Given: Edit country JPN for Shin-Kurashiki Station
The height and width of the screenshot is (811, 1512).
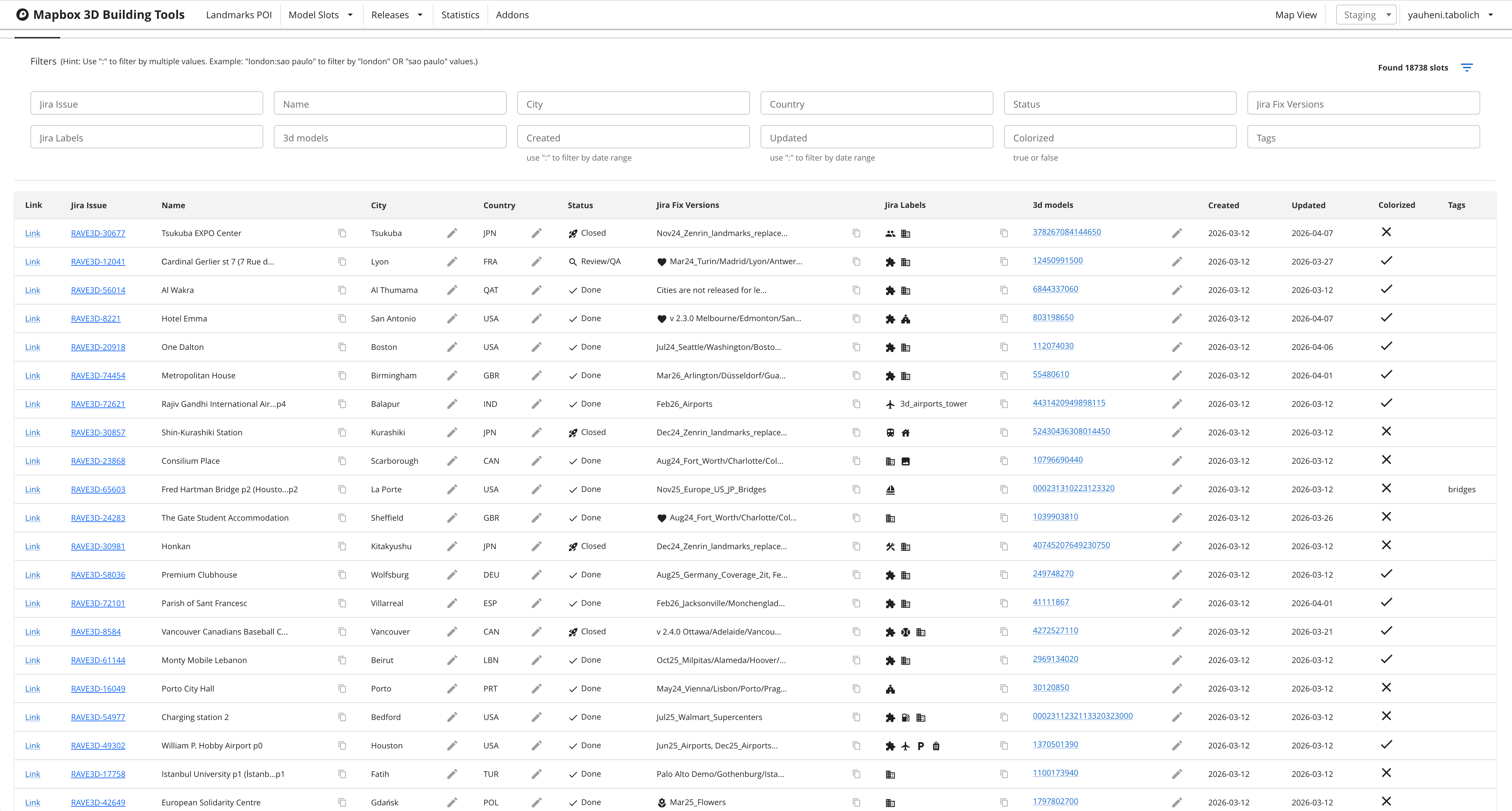Looking at the screenshot, I should pos(536,433).
